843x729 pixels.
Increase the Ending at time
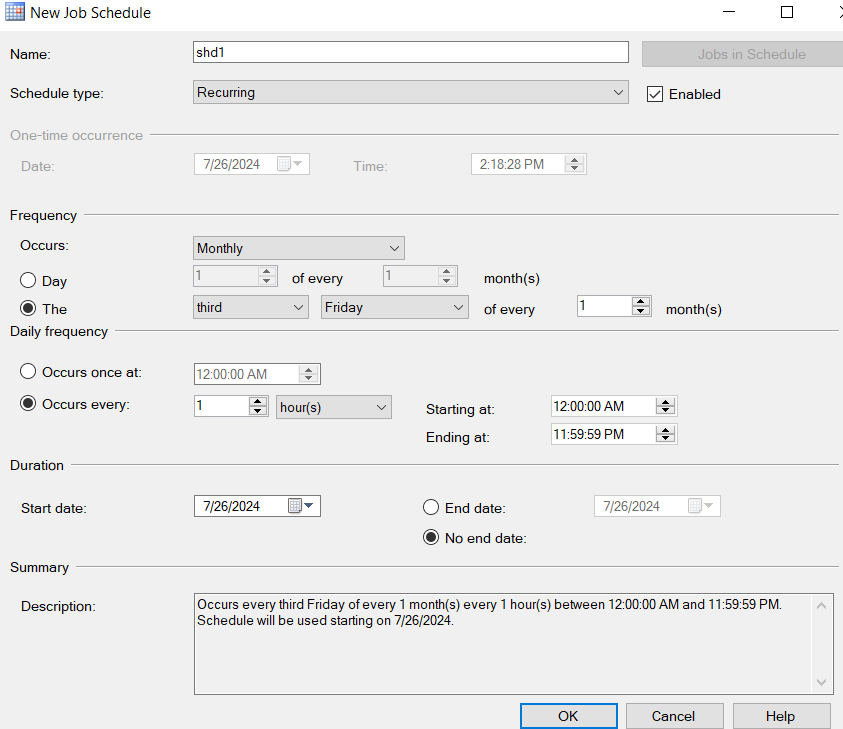coord(666,430)
